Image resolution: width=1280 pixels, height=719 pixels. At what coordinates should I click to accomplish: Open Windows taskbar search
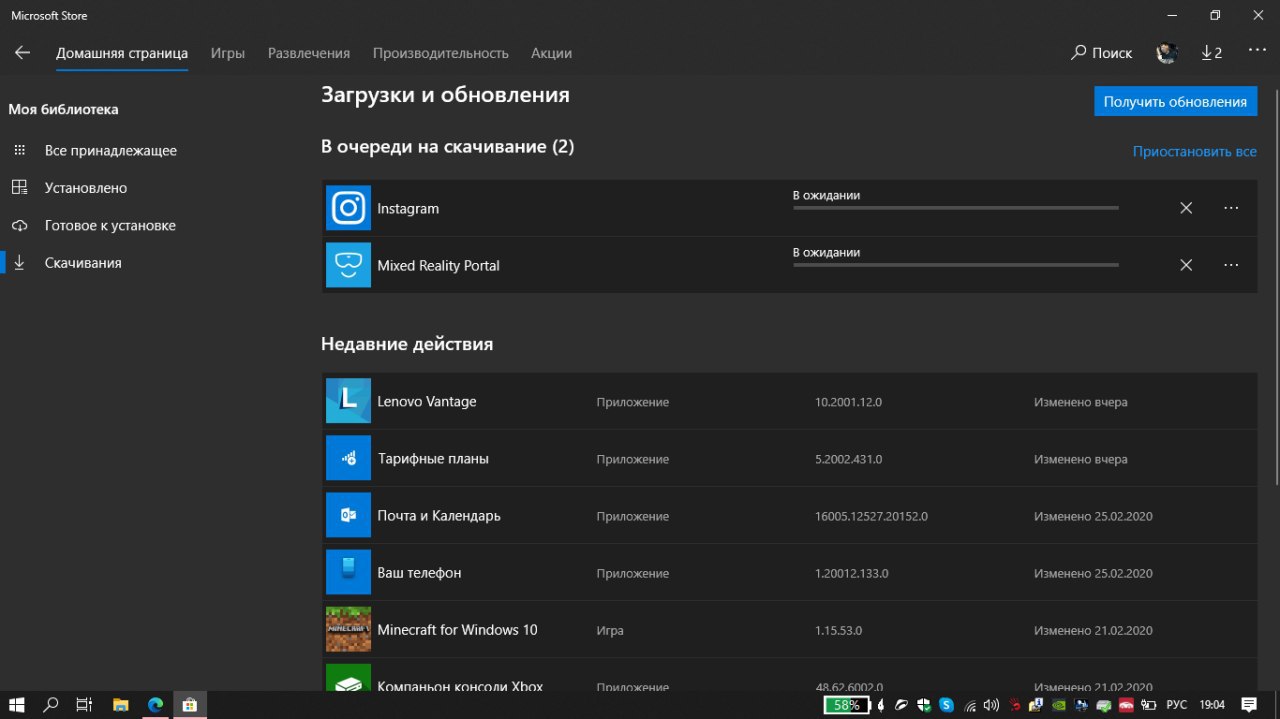pyautogui.click(x=51, y=704)
